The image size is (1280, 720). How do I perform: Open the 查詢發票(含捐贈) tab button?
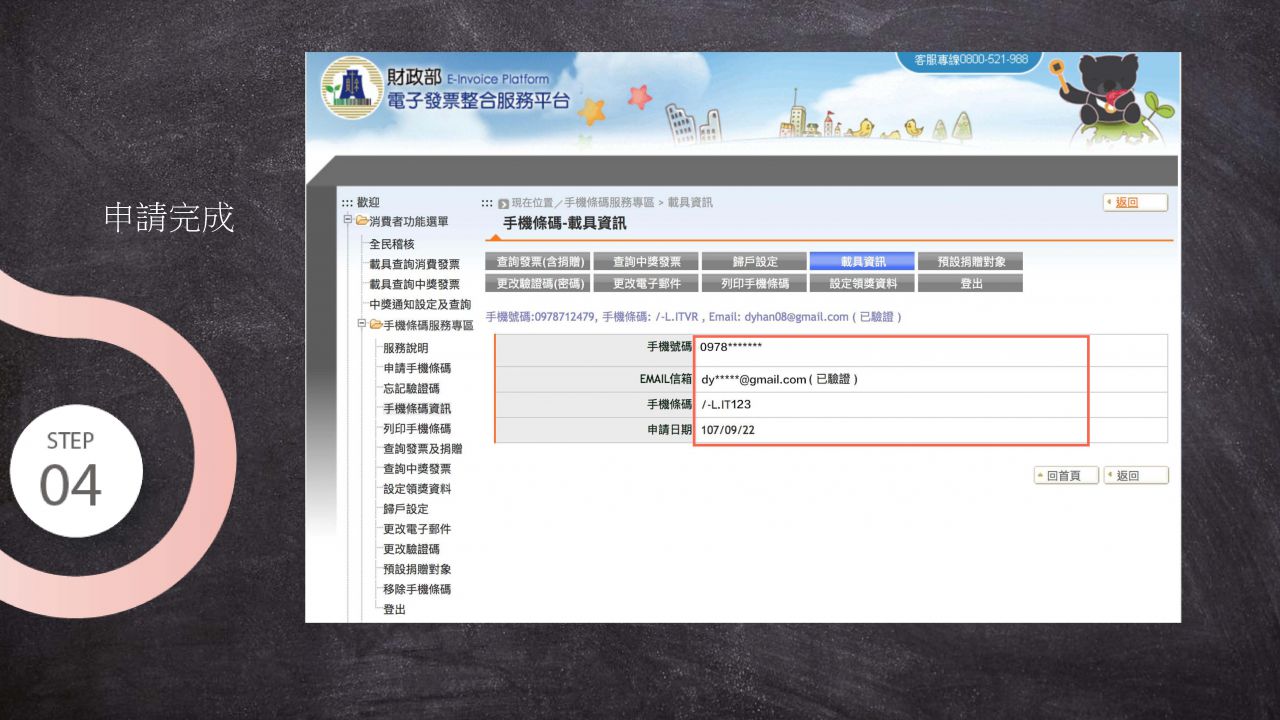tap(538, 261)
